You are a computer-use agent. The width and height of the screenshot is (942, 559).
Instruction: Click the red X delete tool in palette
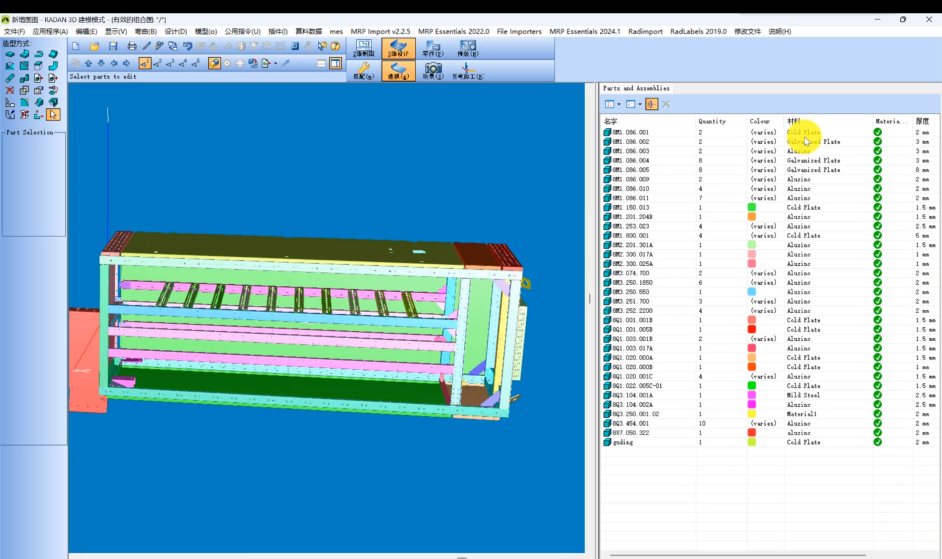click(10, 90)
